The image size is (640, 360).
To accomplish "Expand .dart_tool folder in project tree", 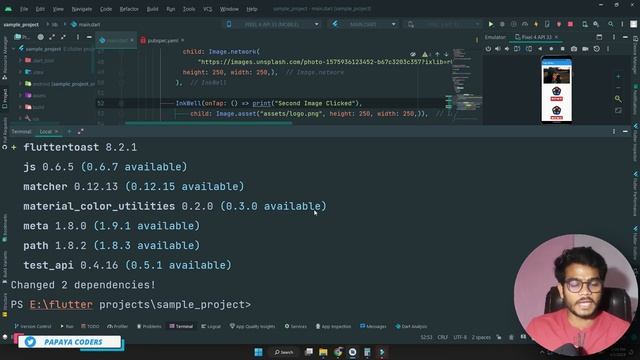I will [x=20, y=60].
